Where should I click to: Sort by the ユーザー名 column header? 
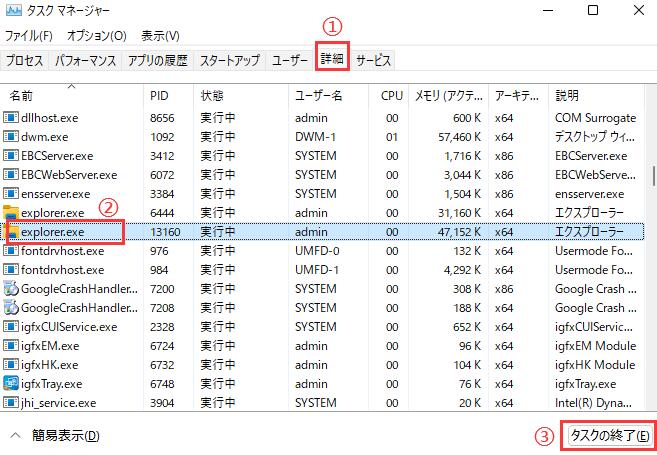(329, 96)
